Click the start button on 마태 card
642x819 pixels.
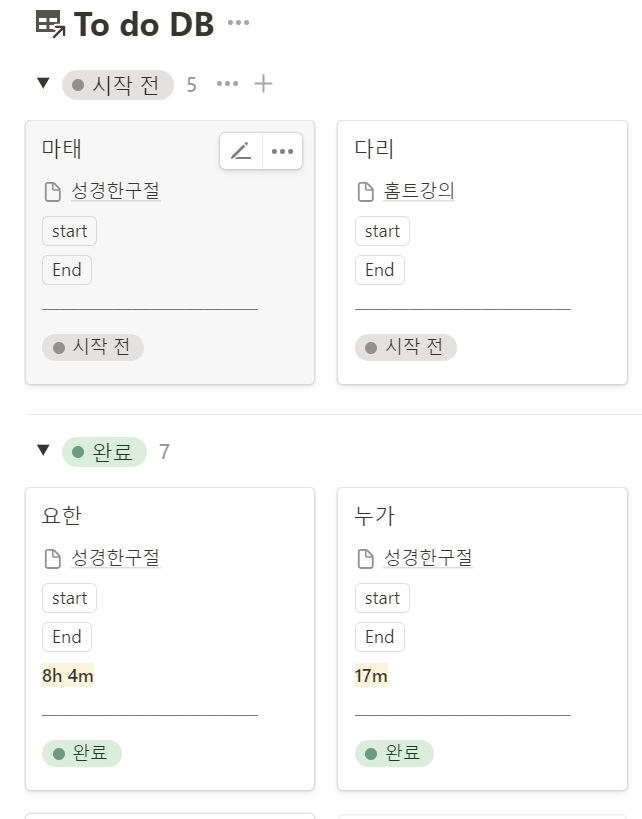(69, 231)
